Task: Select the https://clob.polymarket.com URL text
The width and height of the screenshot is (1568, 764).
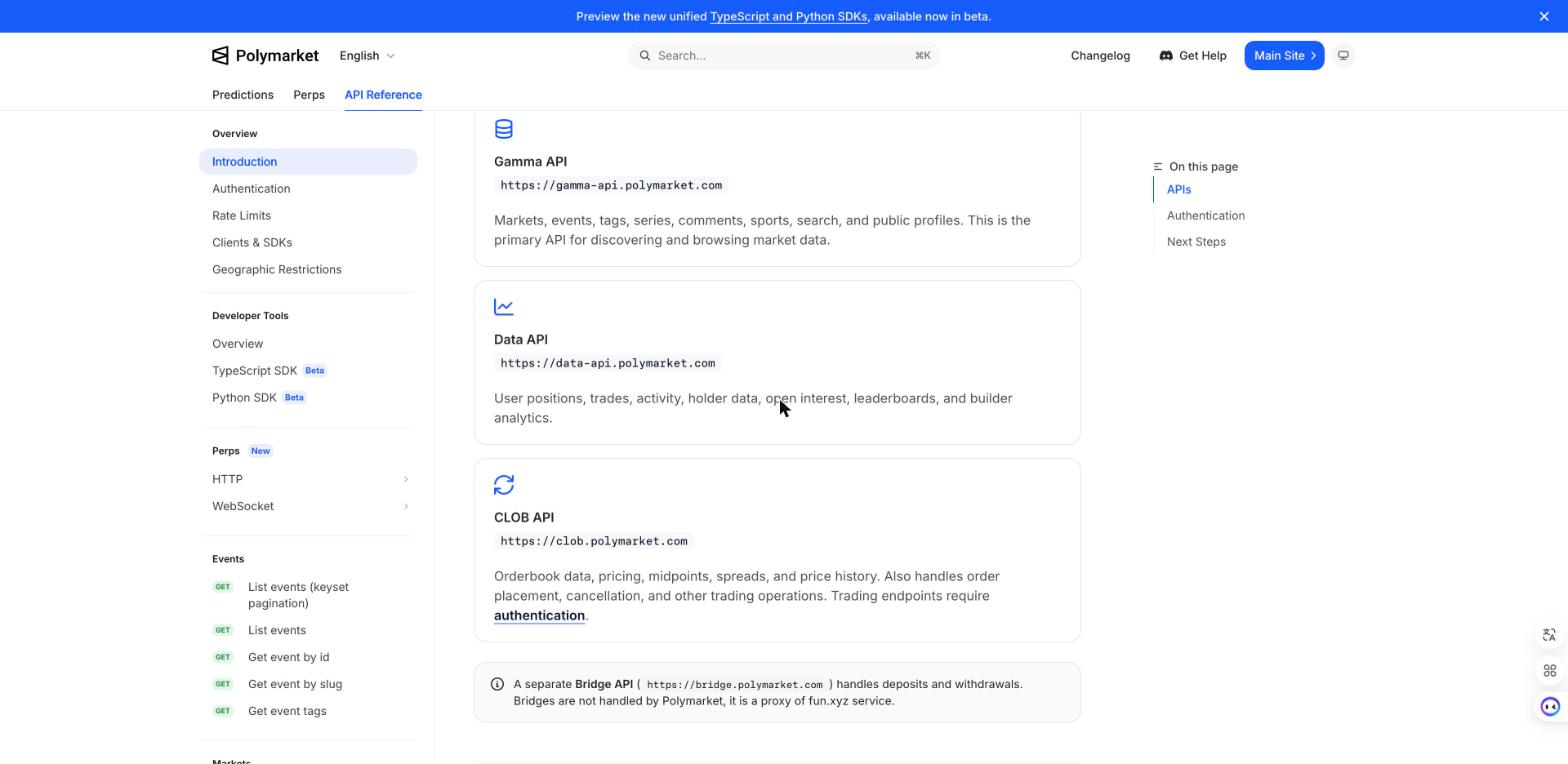Action: pos(594,541)
